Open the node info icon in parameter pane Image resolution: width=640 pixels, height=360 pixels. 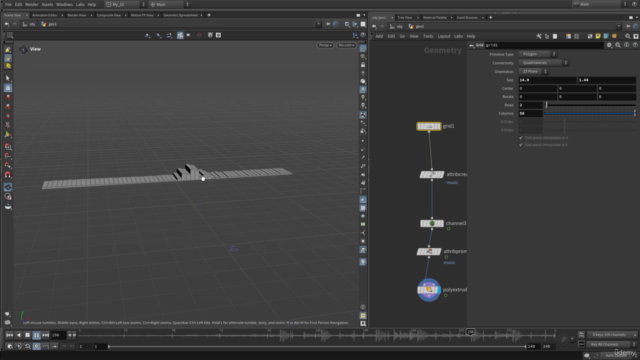tap(627, 45)
